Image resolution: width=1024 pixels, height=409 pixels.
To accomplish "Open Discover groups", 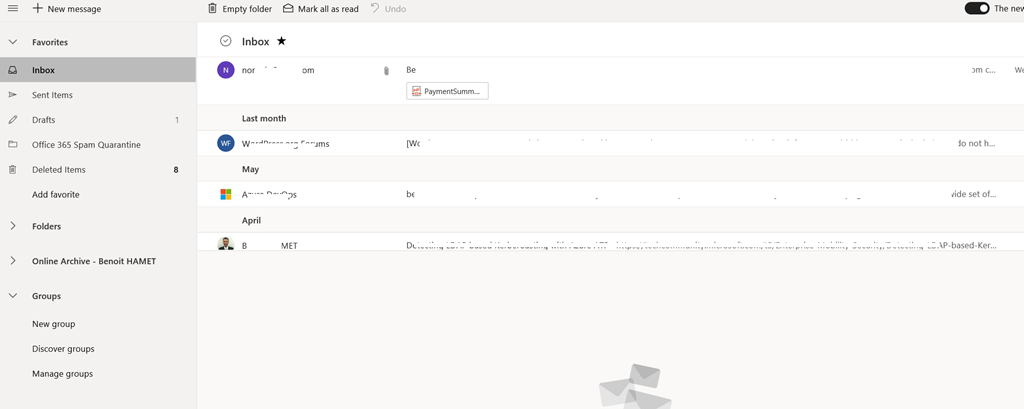I will pyautogui.click(x=63, y=348).
